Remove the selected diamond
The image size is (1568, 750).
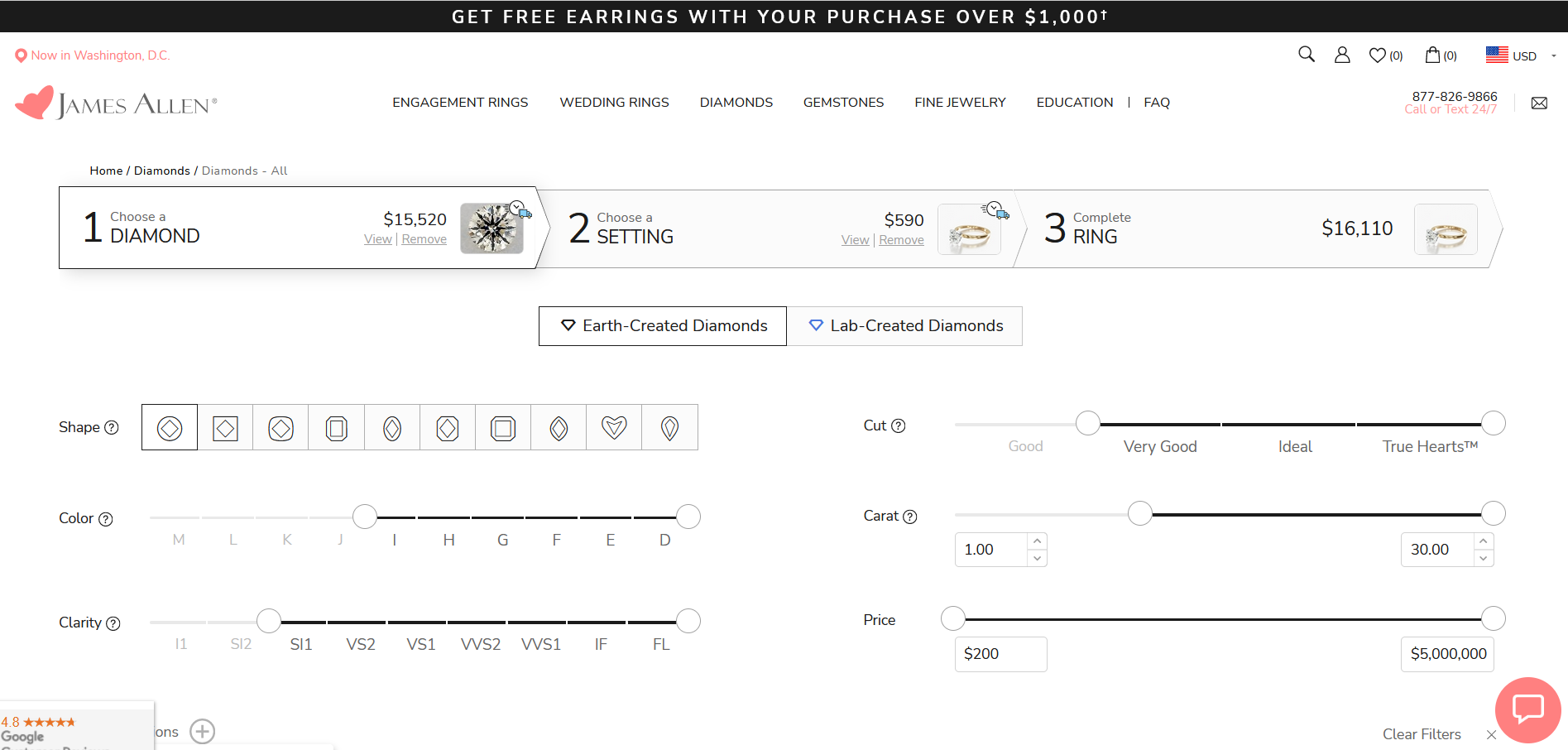click(424, 239)
